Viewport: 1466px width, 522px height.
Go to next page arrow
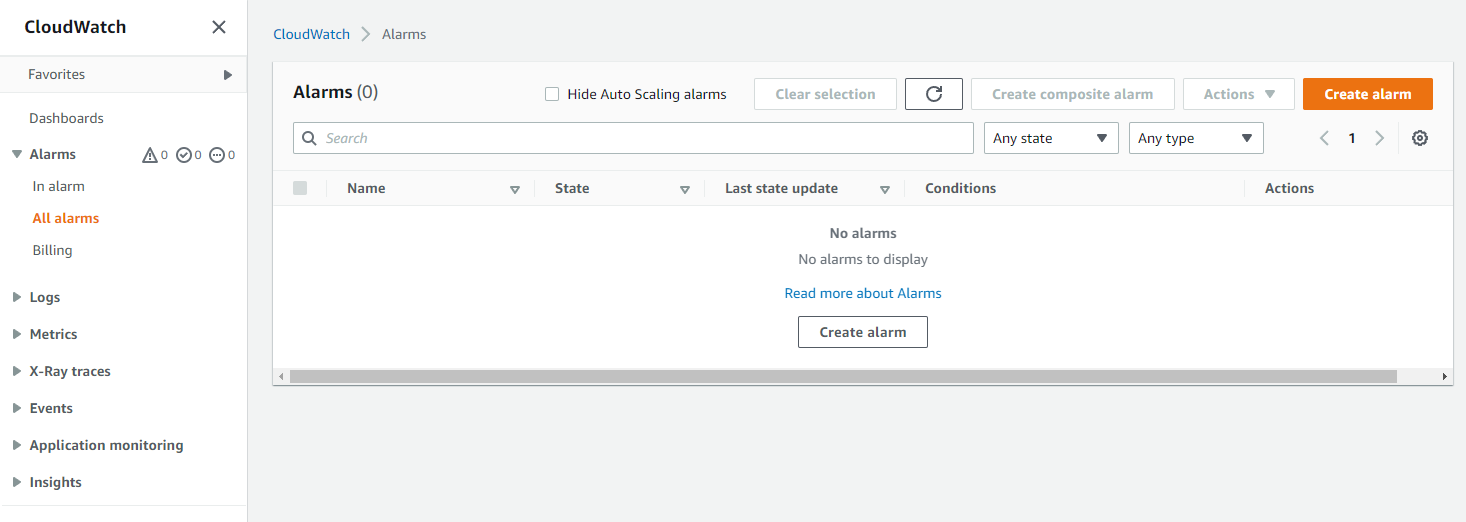point(1380,138)
